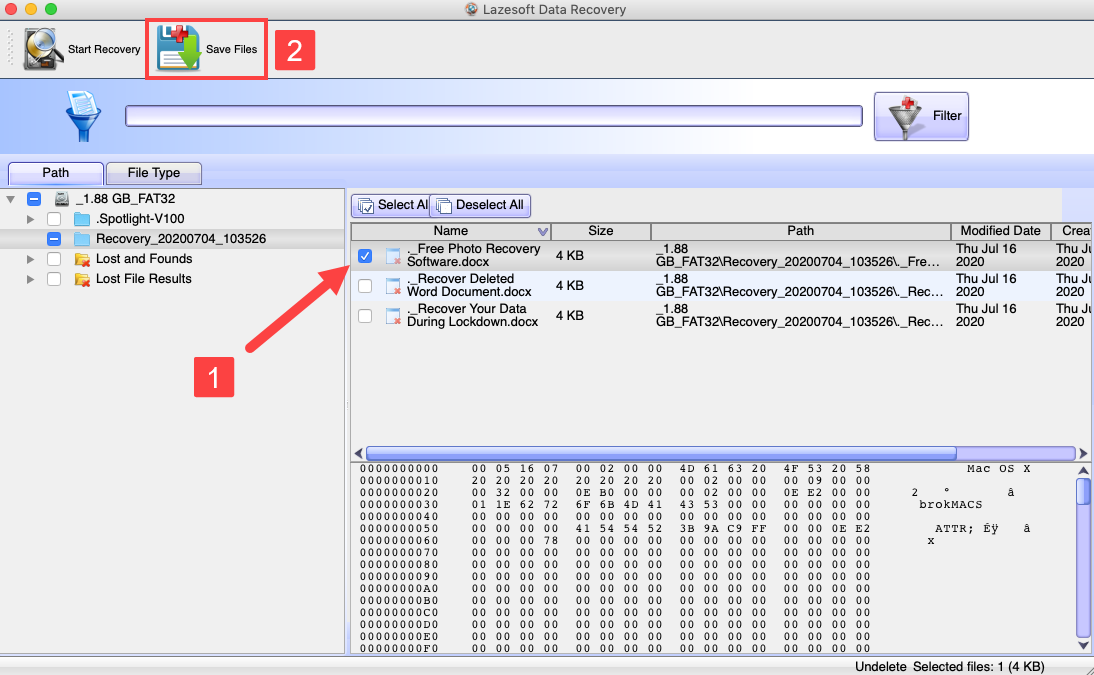Check the Recover Your Data During Lockdown.docx checkbox

[x=365, y=316]
